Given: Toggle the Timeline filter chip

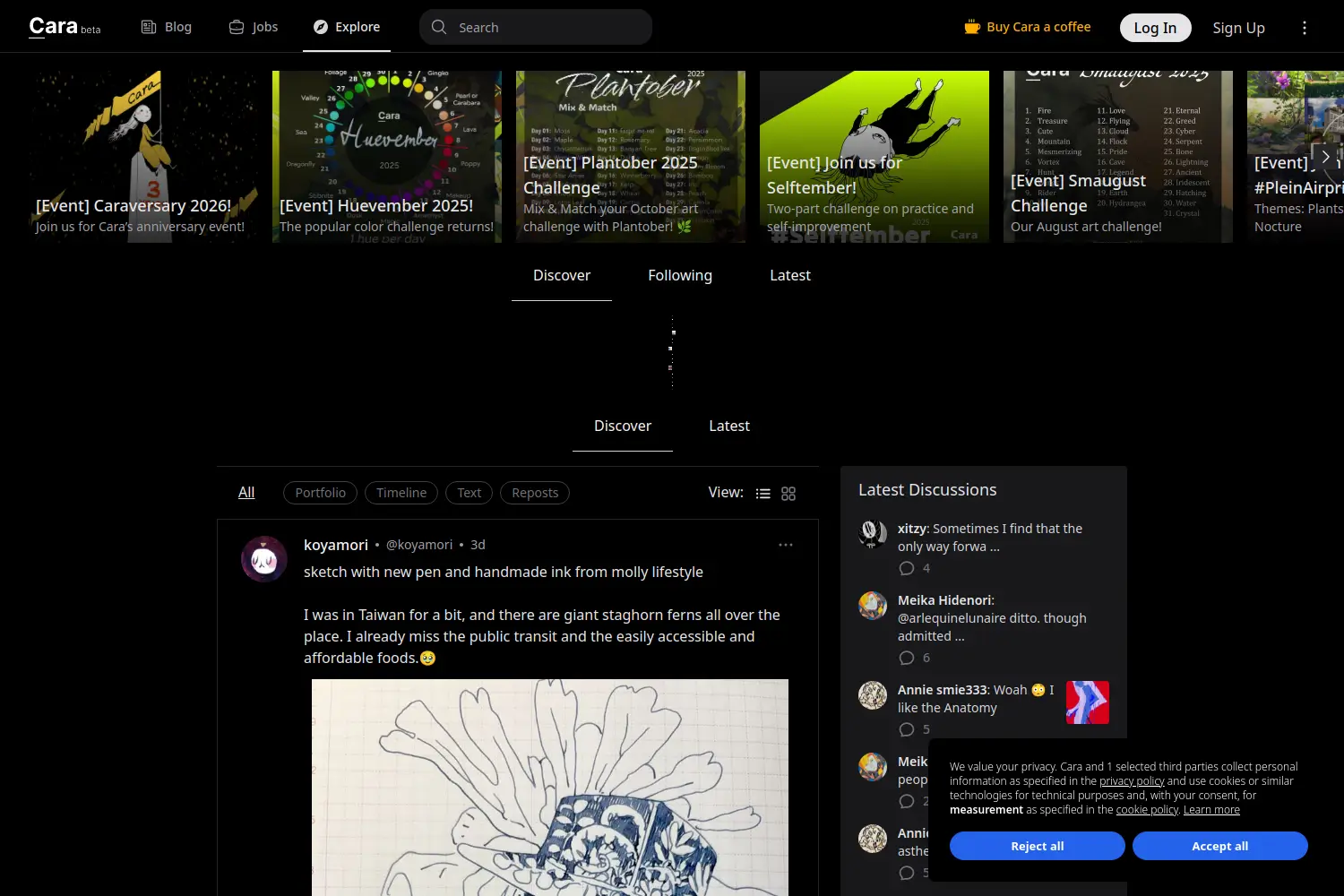Looking at the screenshot, I should point(401,493).
